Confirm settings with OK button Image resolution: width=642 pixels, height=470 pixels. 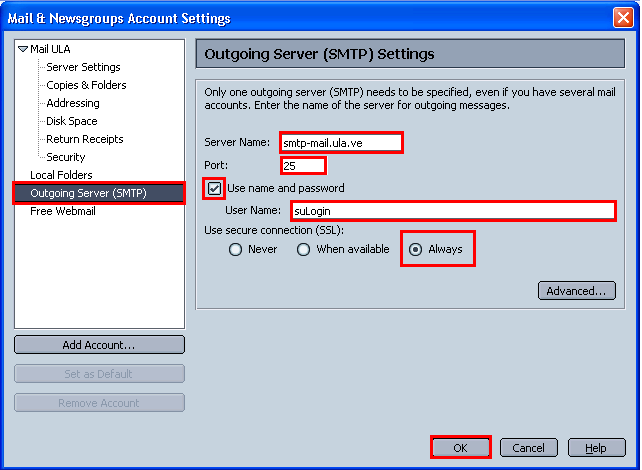click(461, 448)
